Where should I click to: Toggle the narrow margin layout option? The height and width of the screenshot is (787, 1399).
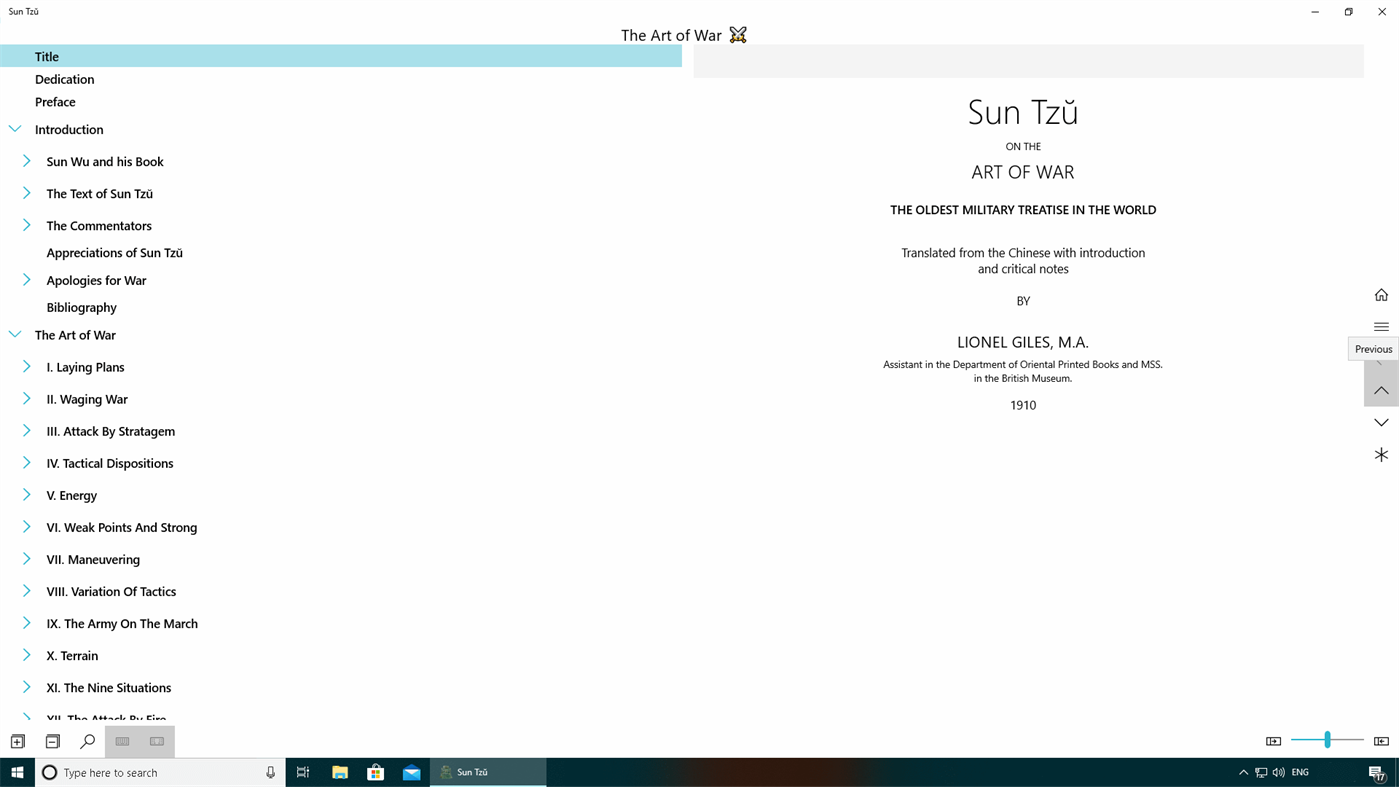pos(121,741)
